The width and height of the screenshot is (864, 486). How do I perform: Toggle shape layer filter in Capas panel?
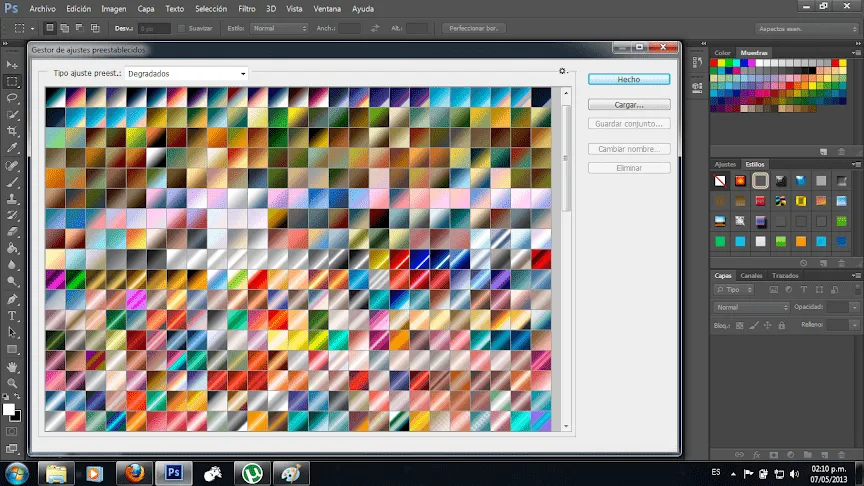819,290
